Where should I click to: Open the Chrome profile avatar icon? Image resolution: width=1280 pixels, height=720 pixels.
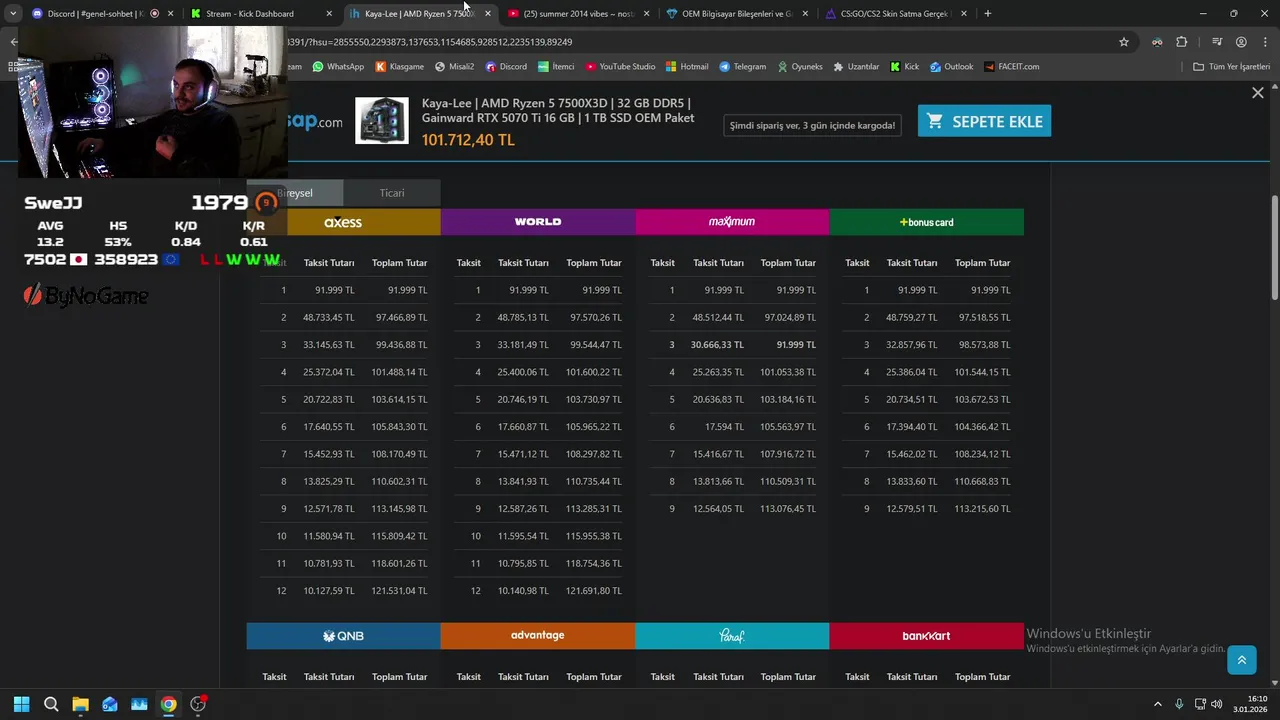tap(1241, 42)
